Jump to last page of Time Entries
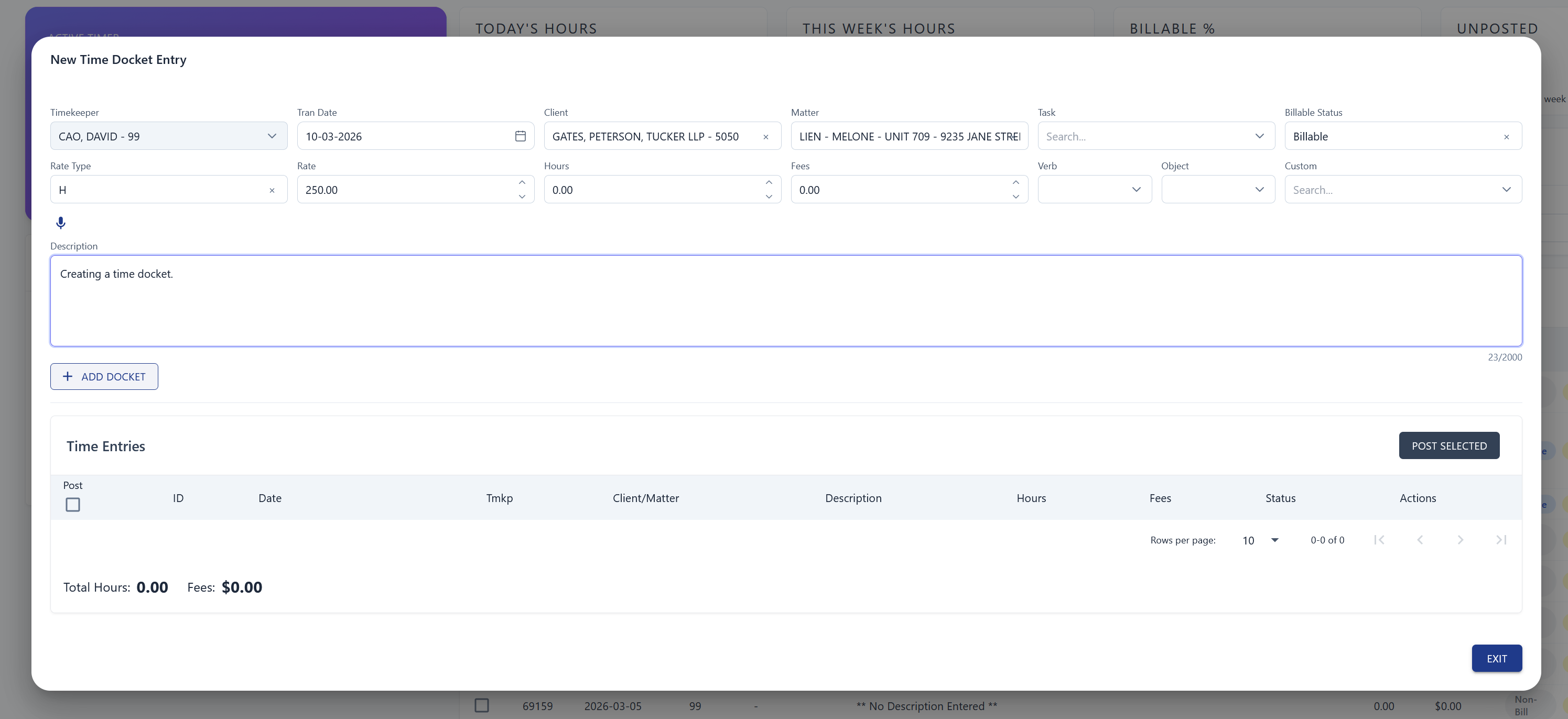Image resolution: width=1568 pixels, height=719 pixels. 1500,540
